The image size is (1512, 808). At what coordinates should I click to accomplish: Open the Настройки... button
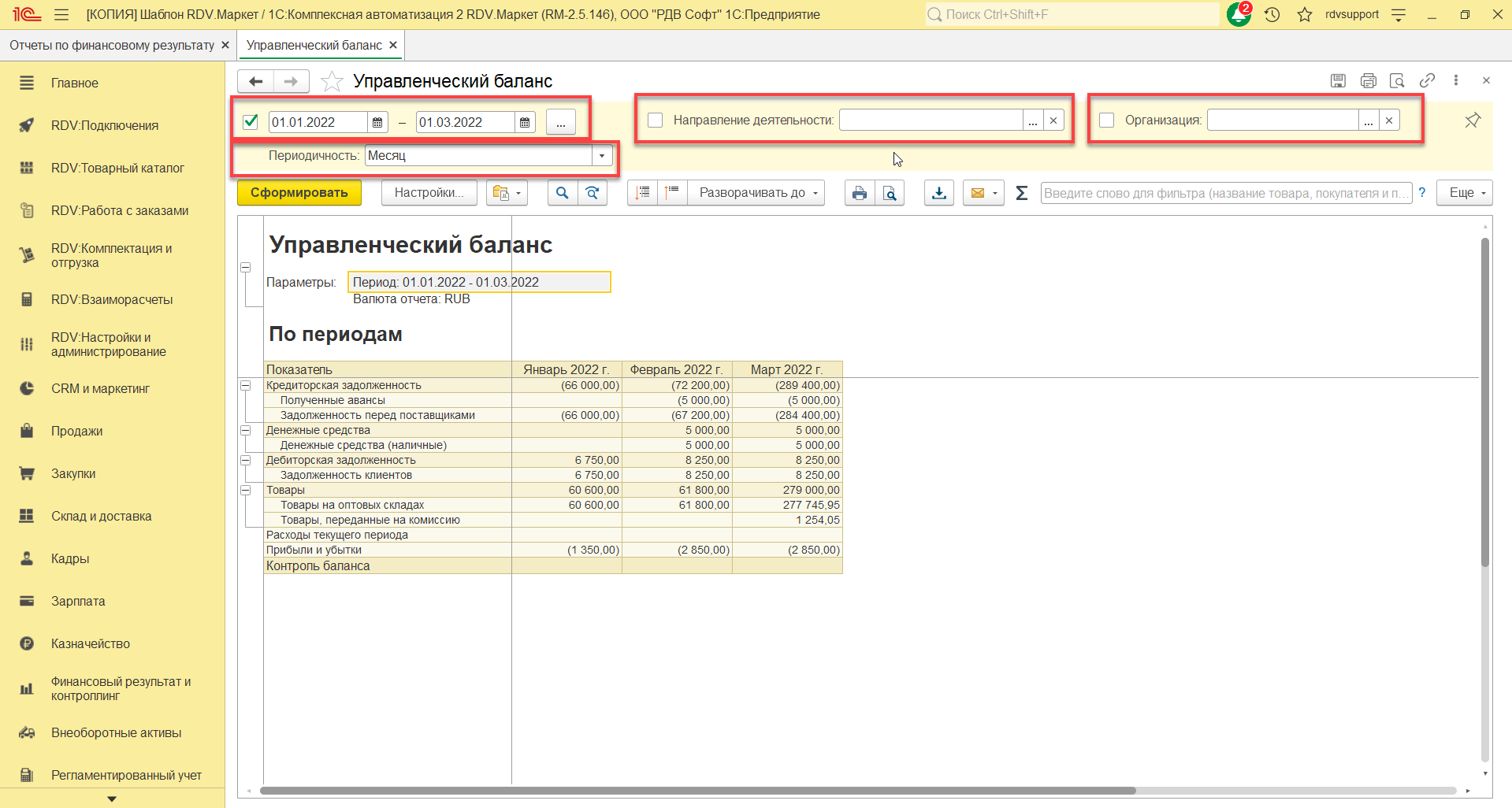pyautogui.click(x=429, y=193)
